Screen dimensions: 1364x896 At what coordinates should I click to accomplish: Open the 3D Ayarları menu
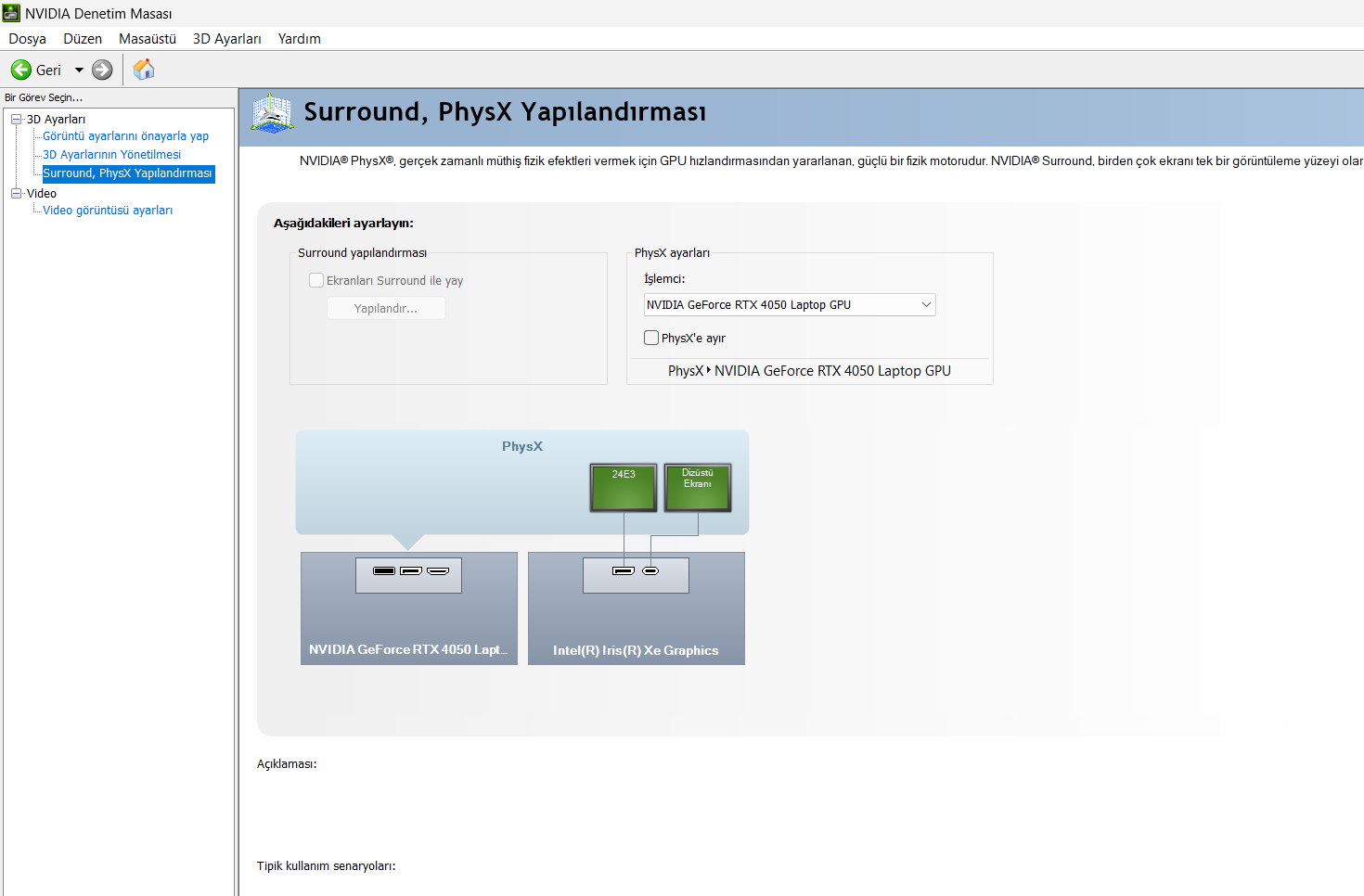pyautogui.click(x=227, y=39)
